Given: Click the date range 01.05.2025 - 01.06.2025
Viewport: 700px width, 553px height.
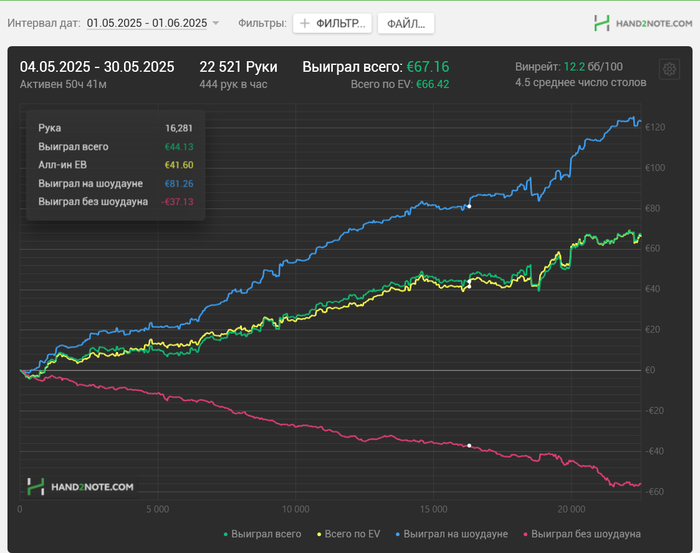Looking at the screenshot, I should [x=147, y=23].
